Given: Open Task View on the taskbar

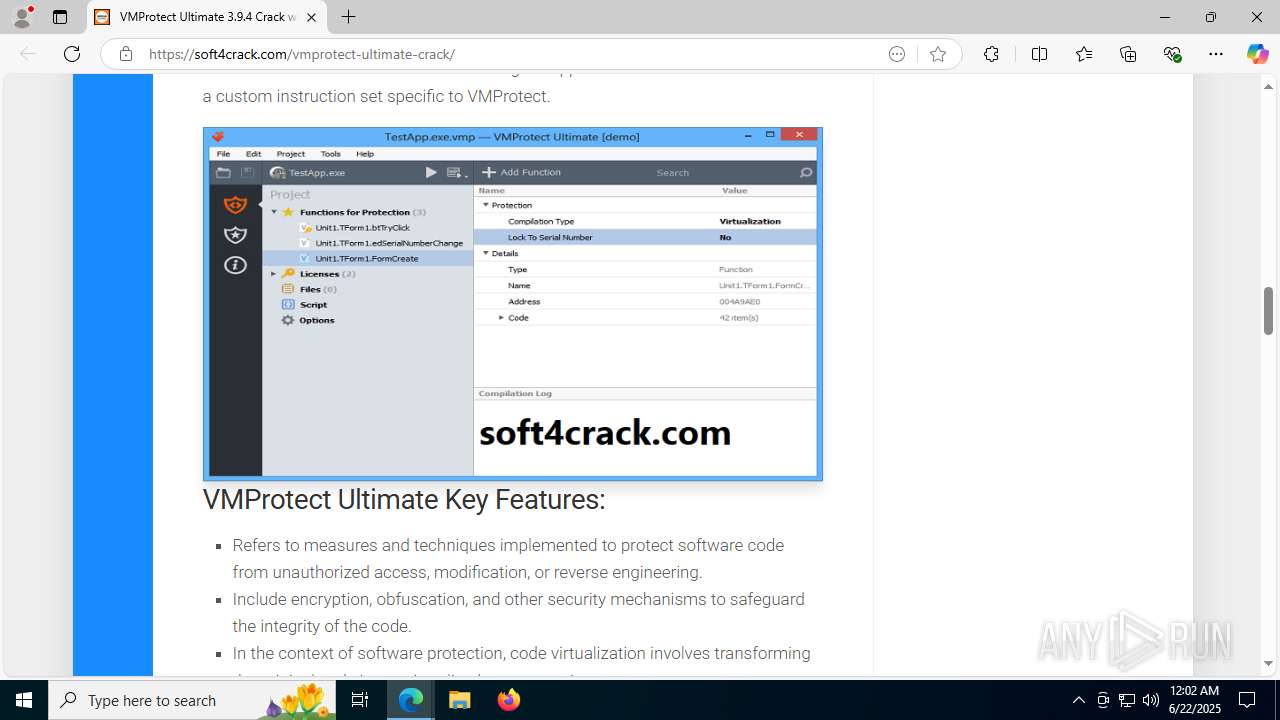Looking at the screenshot, I should 361,700.
